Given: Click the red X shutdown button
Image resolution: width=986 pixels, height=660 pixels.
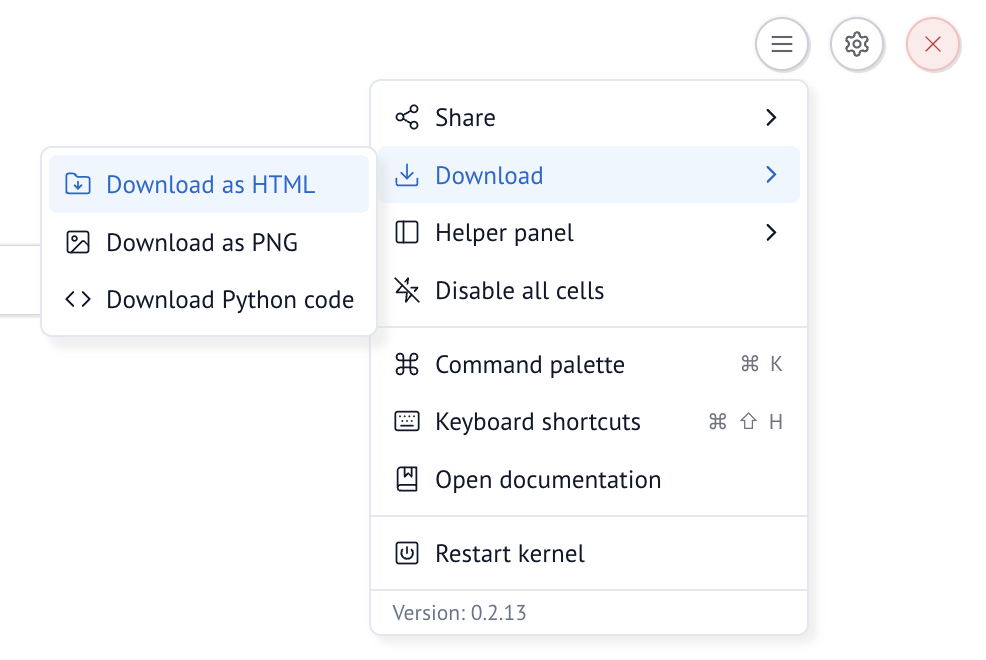Looking at the screenshot, I should [933, 44].
